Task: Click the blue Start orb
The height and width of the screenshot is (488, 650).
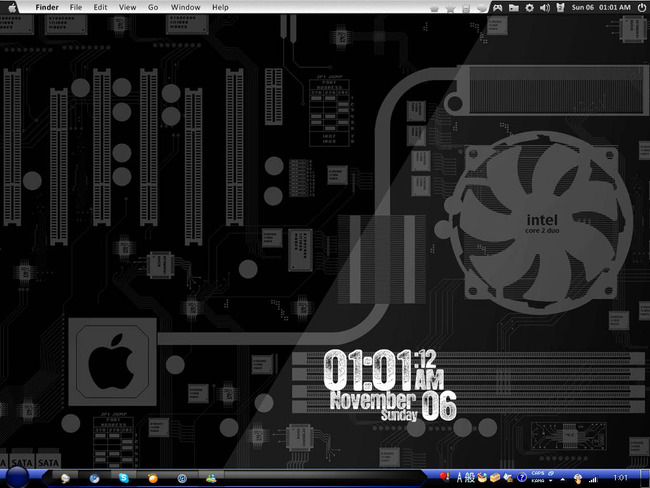Action: click(17, 477)
